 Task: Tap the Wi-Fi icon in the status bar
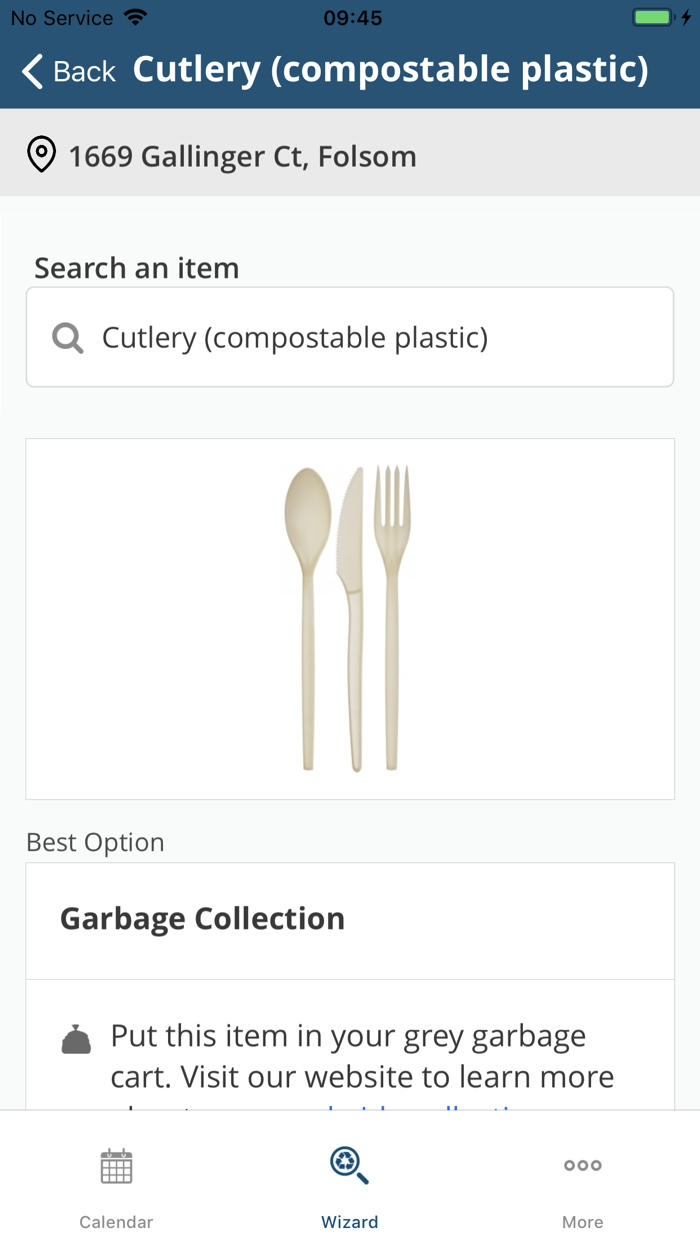pos(135,16)
